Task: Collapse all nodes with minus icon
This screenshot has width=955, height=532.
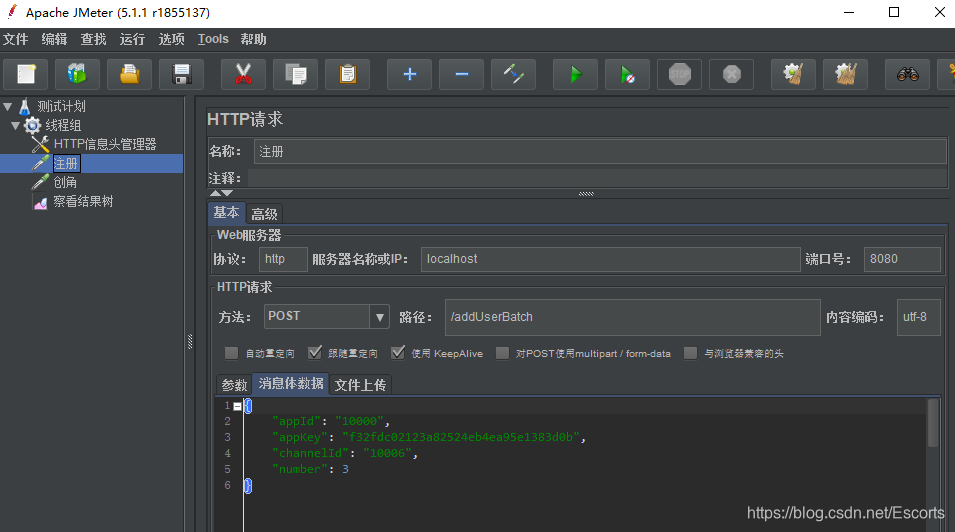Action: click(x=462, y=74)
